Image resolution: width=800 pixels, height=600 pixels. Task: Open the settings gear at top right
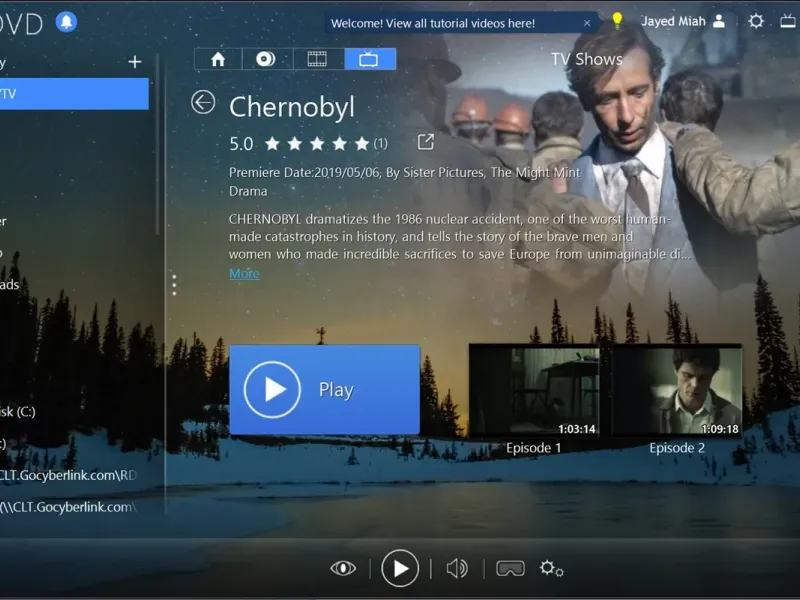pos(756,21)
